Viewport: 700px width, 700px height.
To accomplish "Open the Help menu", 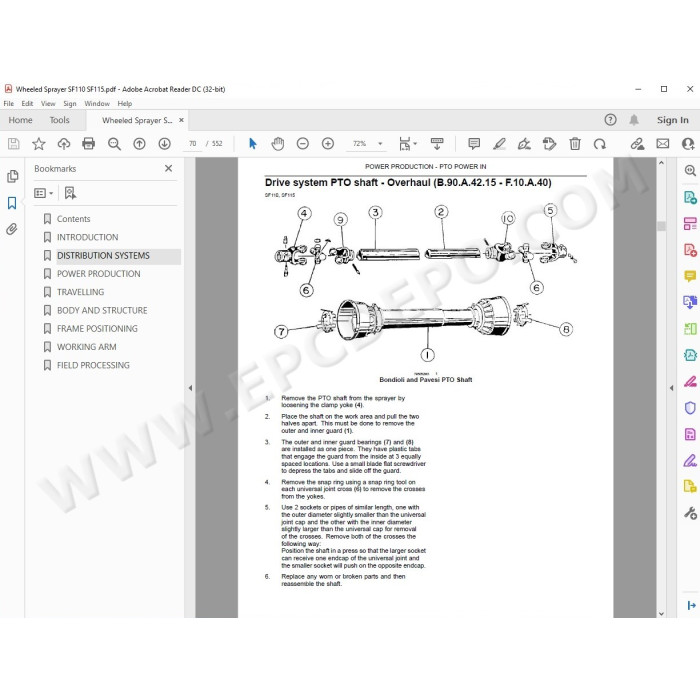I will pyautogui.click(x=125, y=104).
